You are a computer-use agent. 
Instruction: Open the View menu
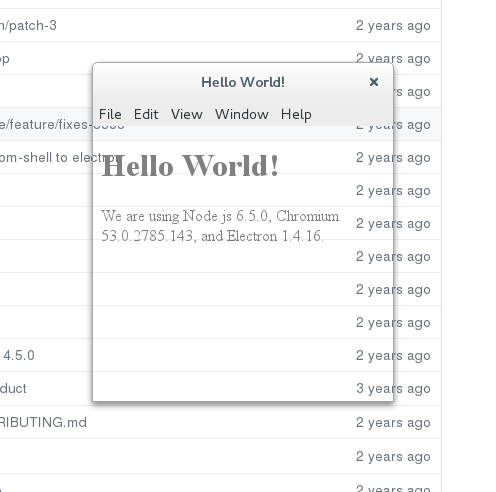[x=186, y=114]
